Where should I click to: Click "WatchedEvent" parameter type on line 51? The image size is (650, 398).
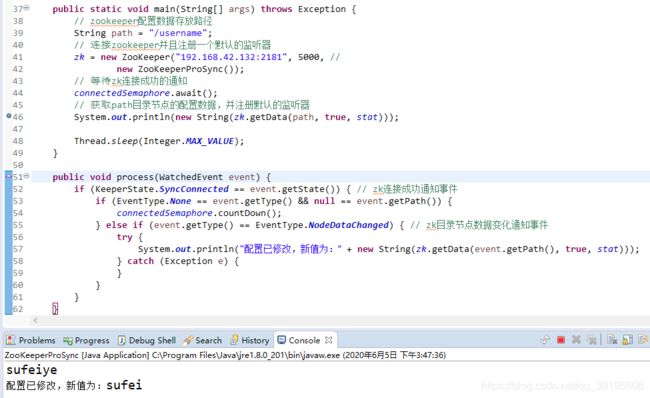(x=191, y=177)
